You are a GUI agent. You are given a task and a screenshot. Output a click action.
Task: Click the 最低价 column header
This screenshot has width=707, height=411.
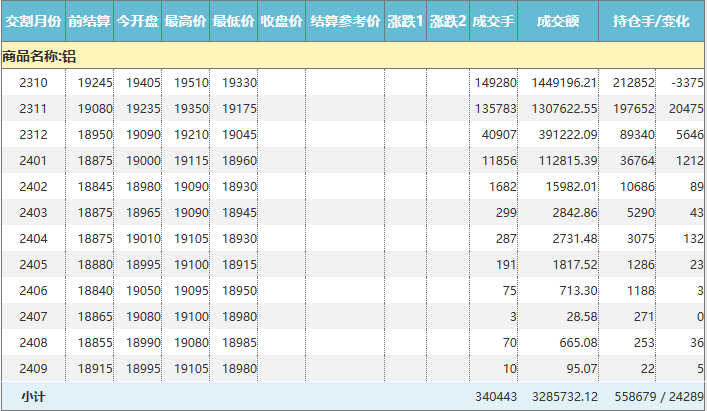[x=234, y=21]
